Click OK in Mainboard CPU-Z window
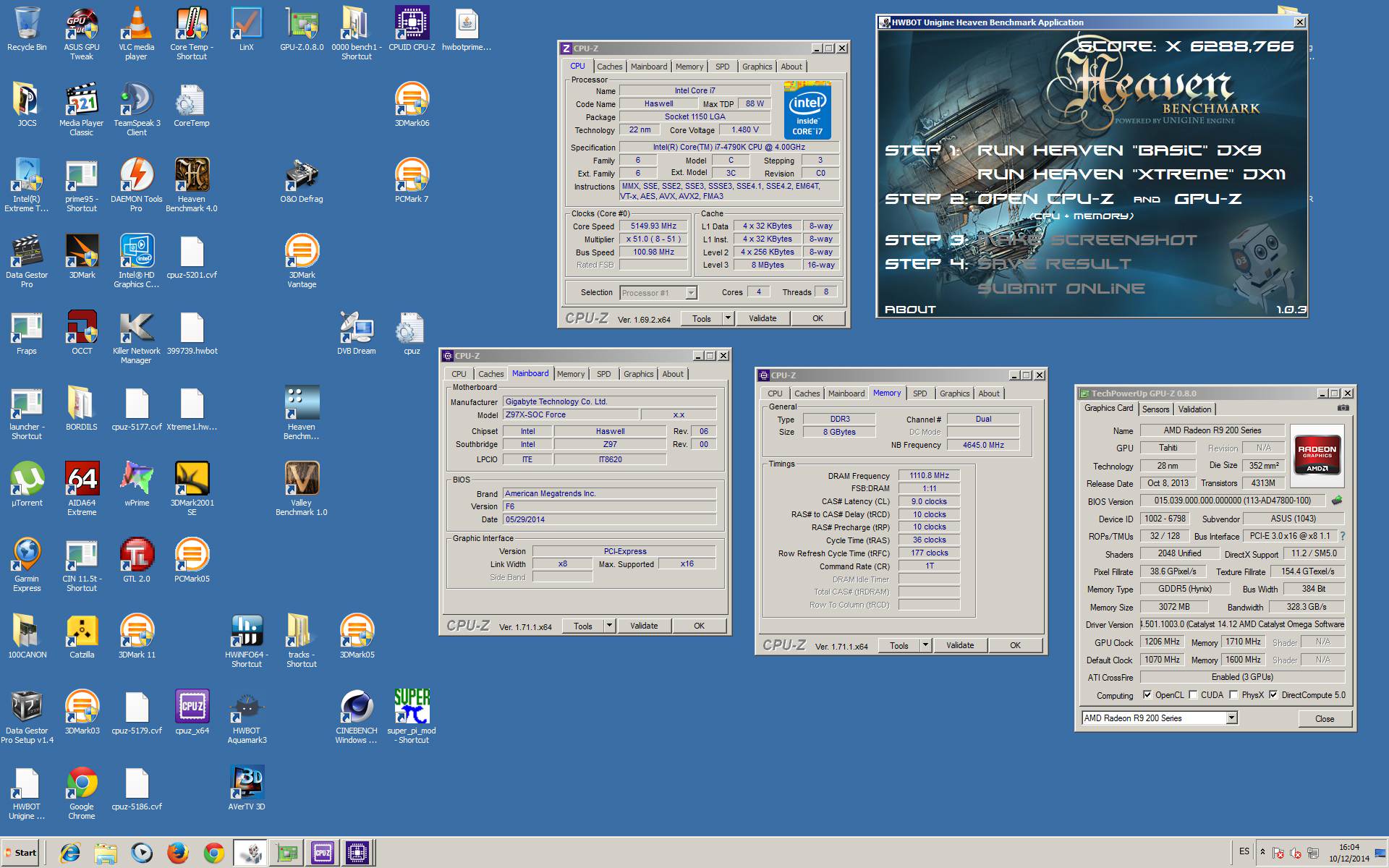Viewport: 1389px width, 868px height. click(699, 626)
